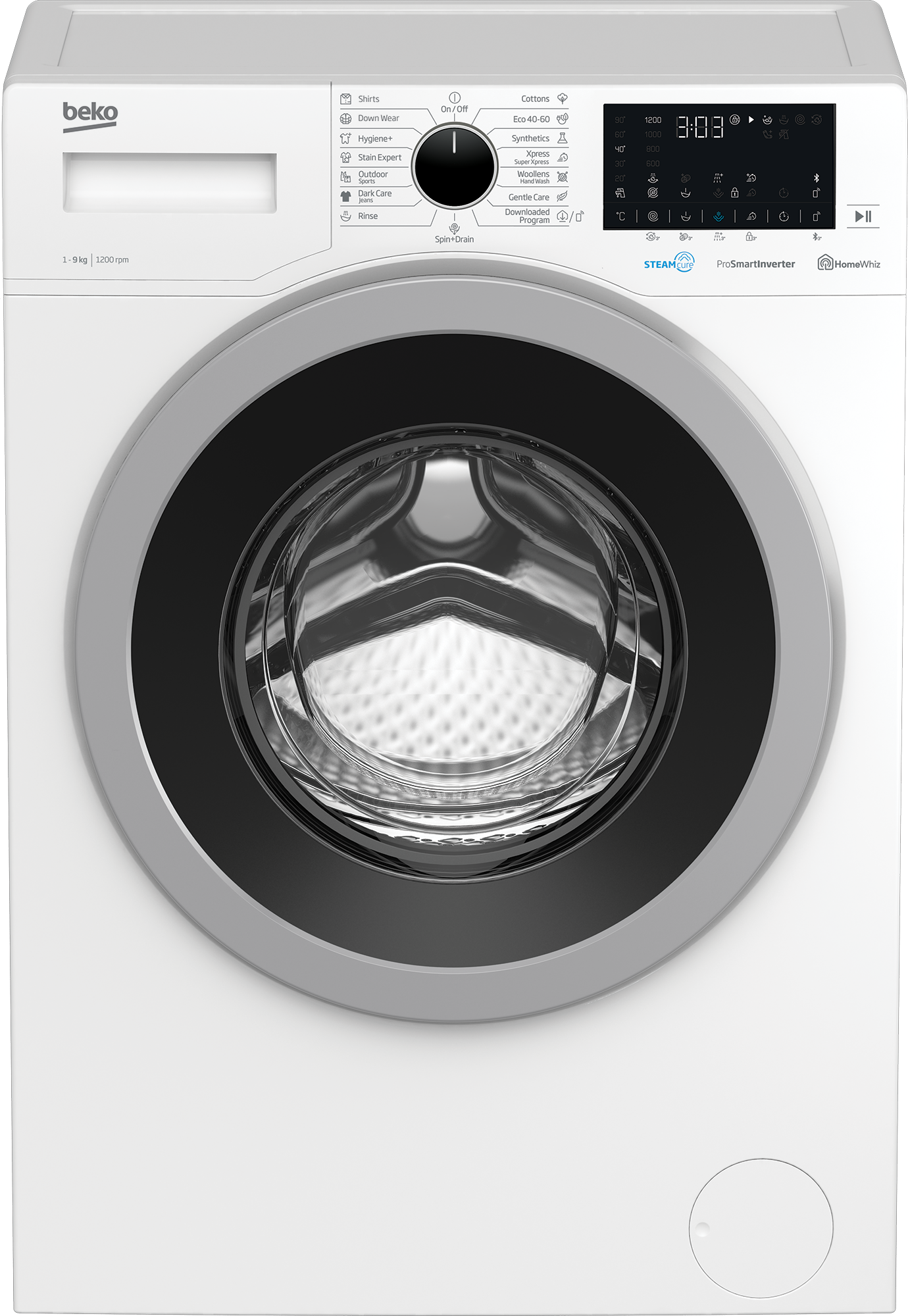Open the round filter cover
This screenshot has width=908, height=1316.
[761, 1228]
